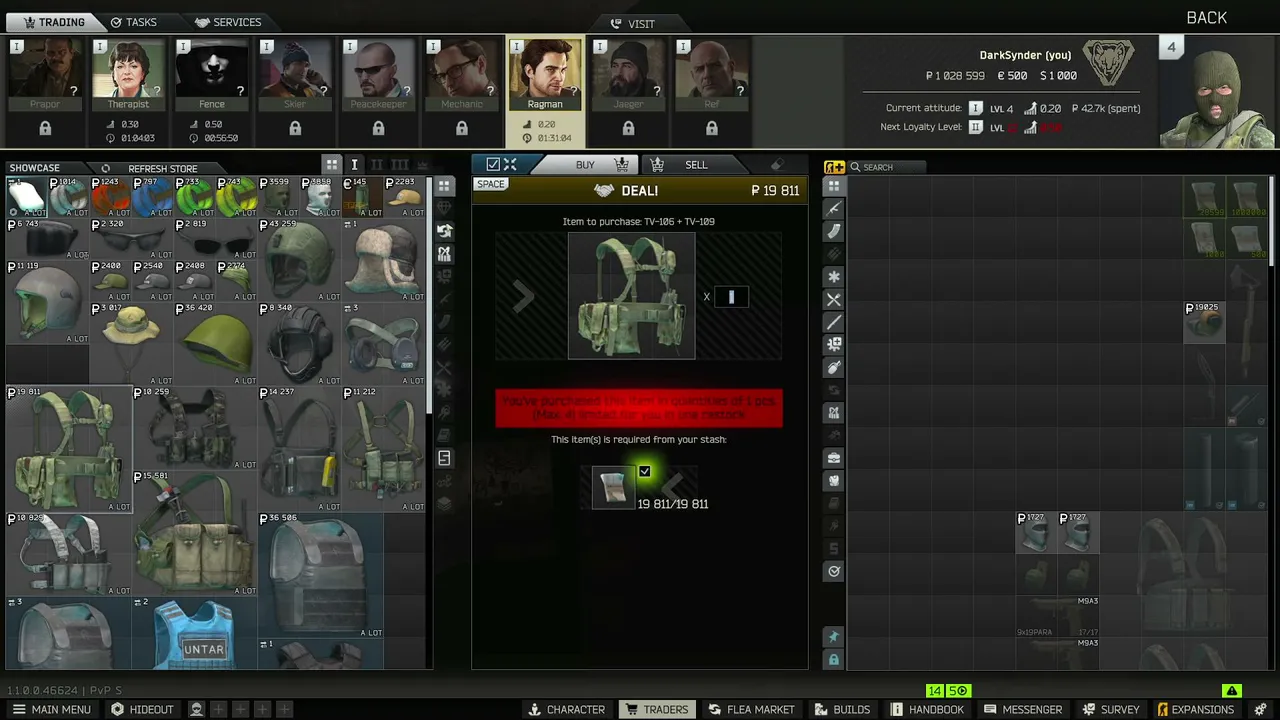Screen dimensions: 1280x720
Task: Filter stash by the crossed tools category
Action: point(834,300)
